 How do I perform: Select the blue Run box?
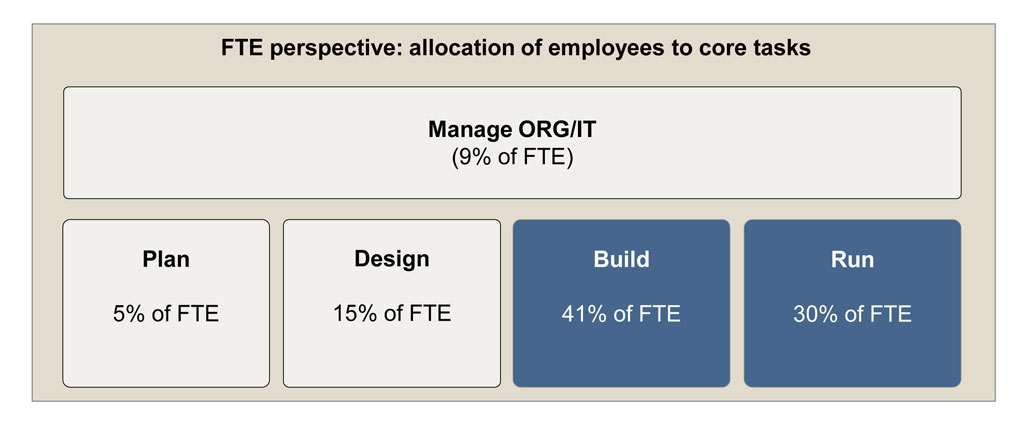tap(852, 303)
